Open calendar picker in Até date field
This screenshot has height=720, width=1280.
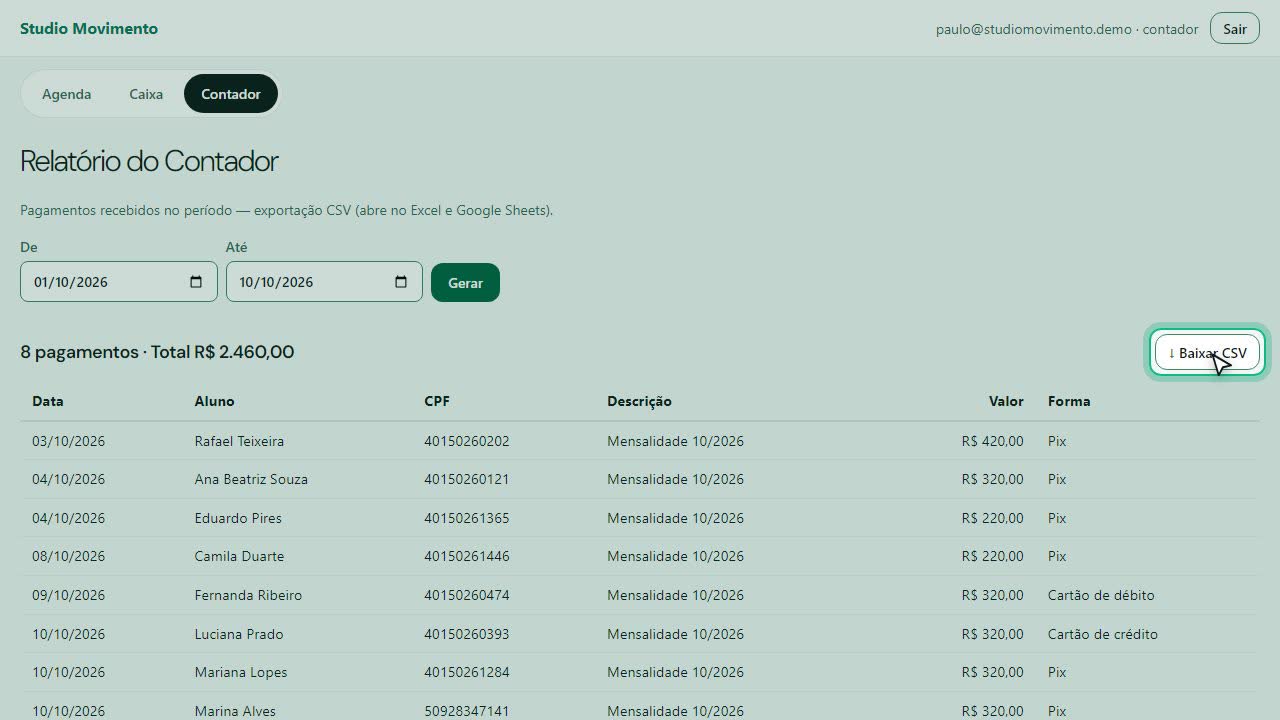coord(401,282)
